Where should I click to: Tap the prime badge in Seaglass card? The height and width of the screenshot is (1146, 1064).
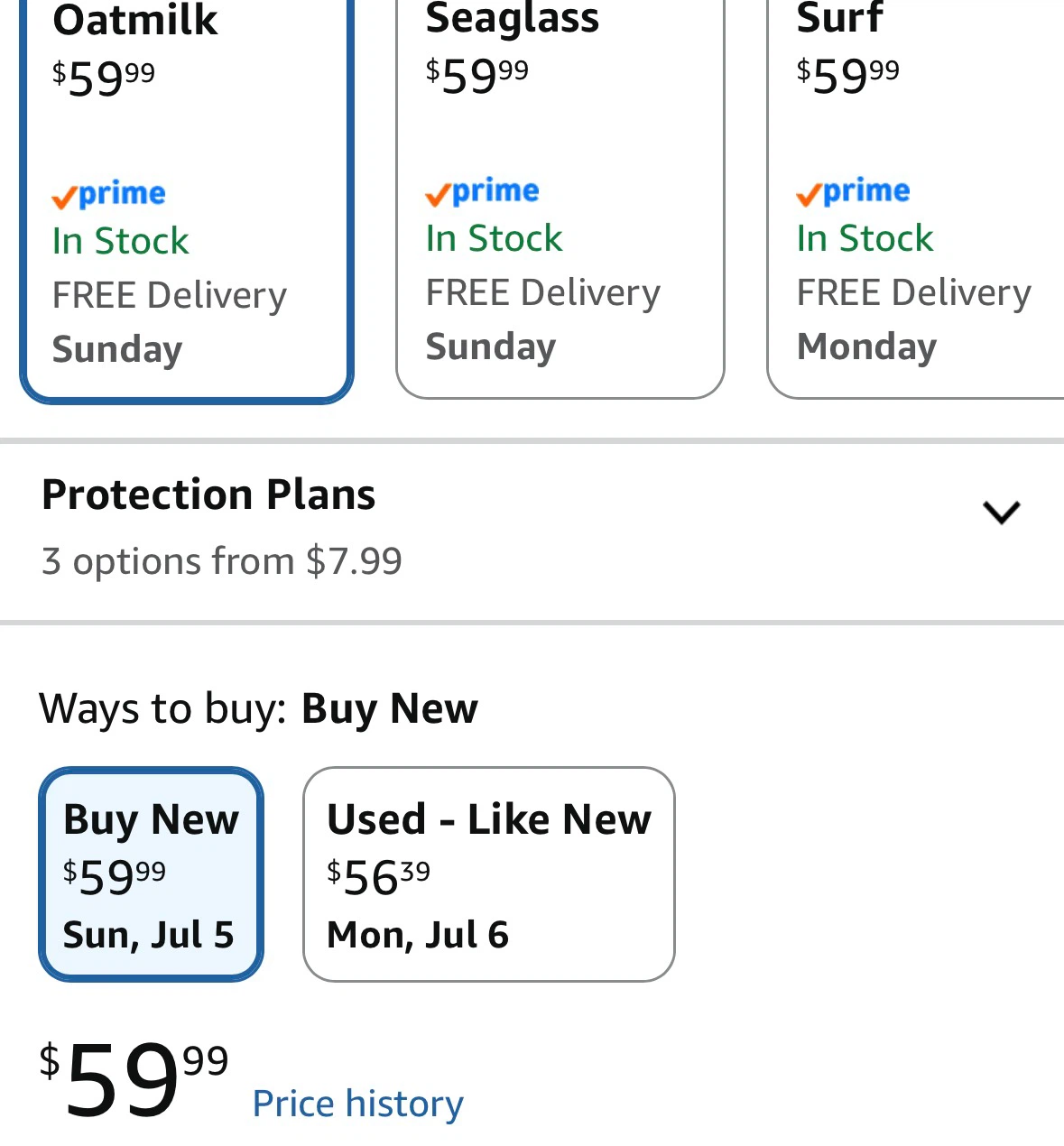482,191
